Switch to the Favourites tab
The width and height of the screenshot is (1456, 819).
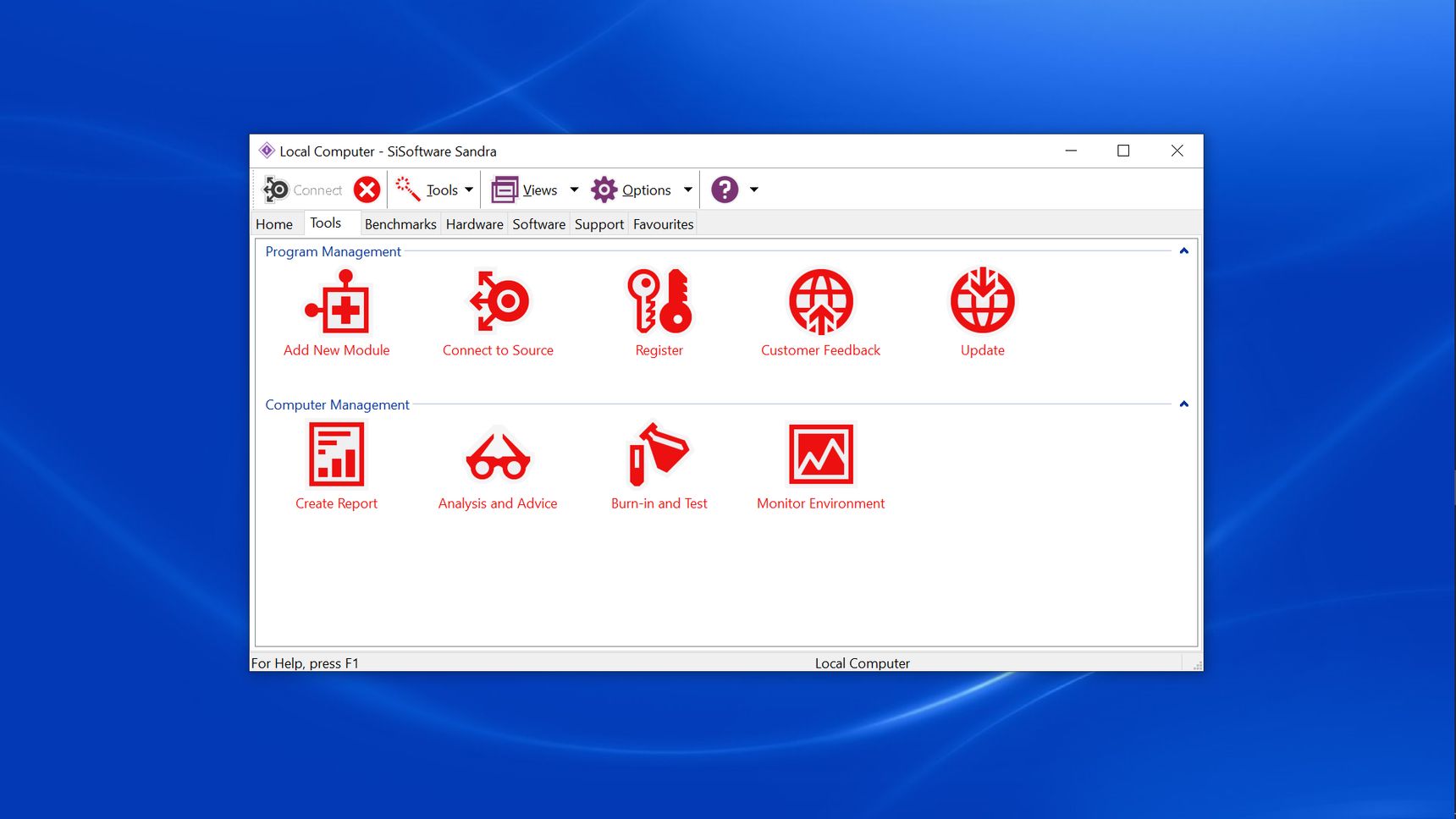click(664, 224)
